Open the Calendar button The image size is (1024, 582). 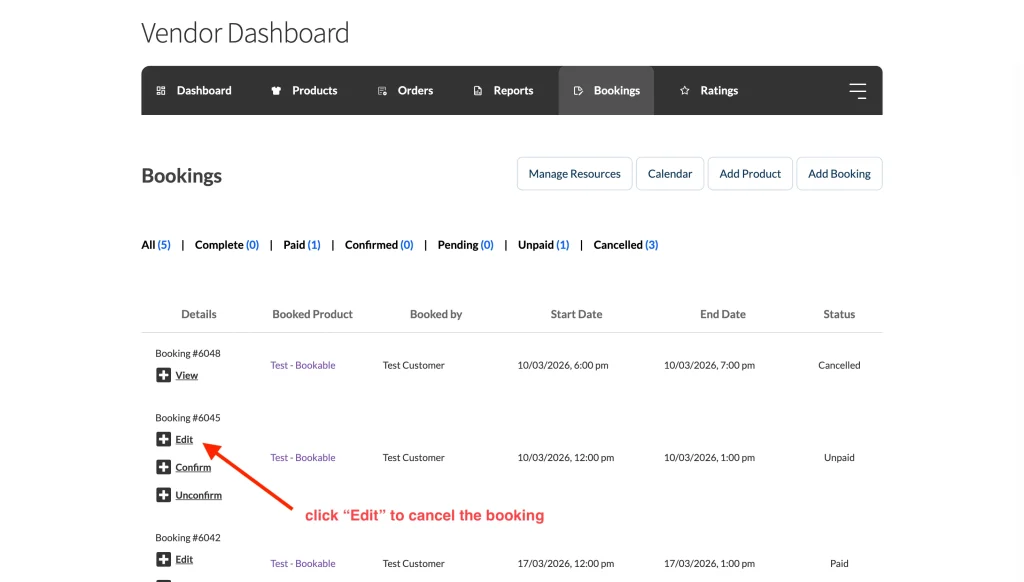[x=670, y=174]
